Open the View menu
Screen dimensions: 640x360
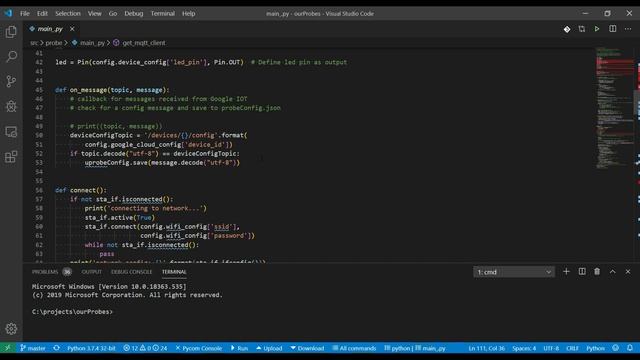(94, 13)
